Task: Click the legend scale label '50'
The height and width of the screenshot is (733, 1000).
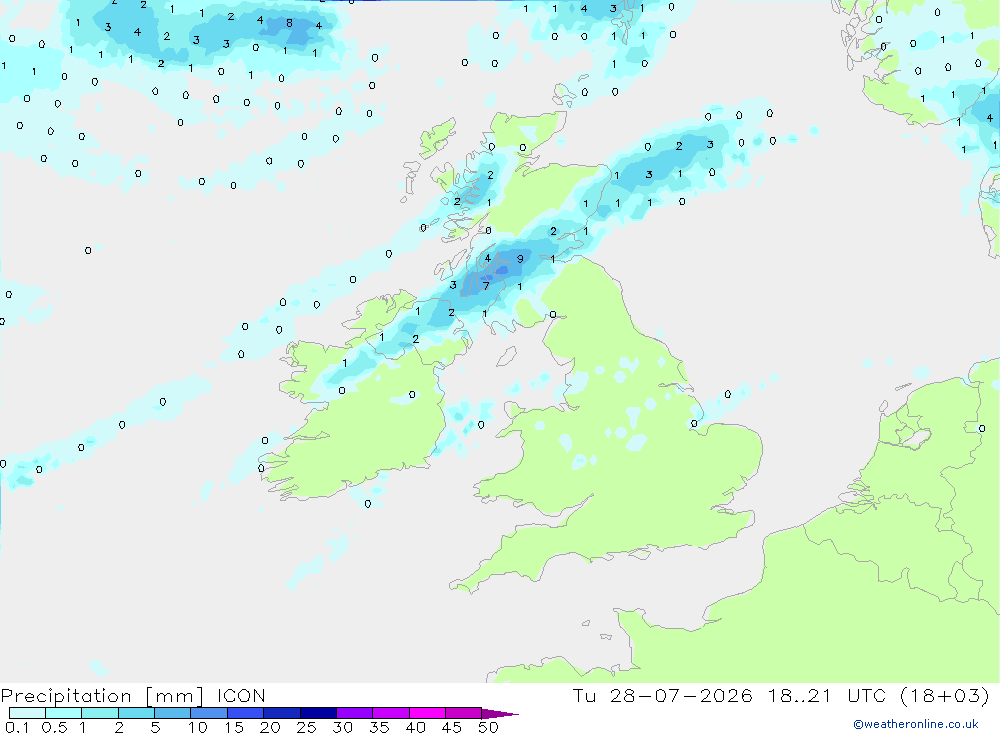Action: [488, 727]
